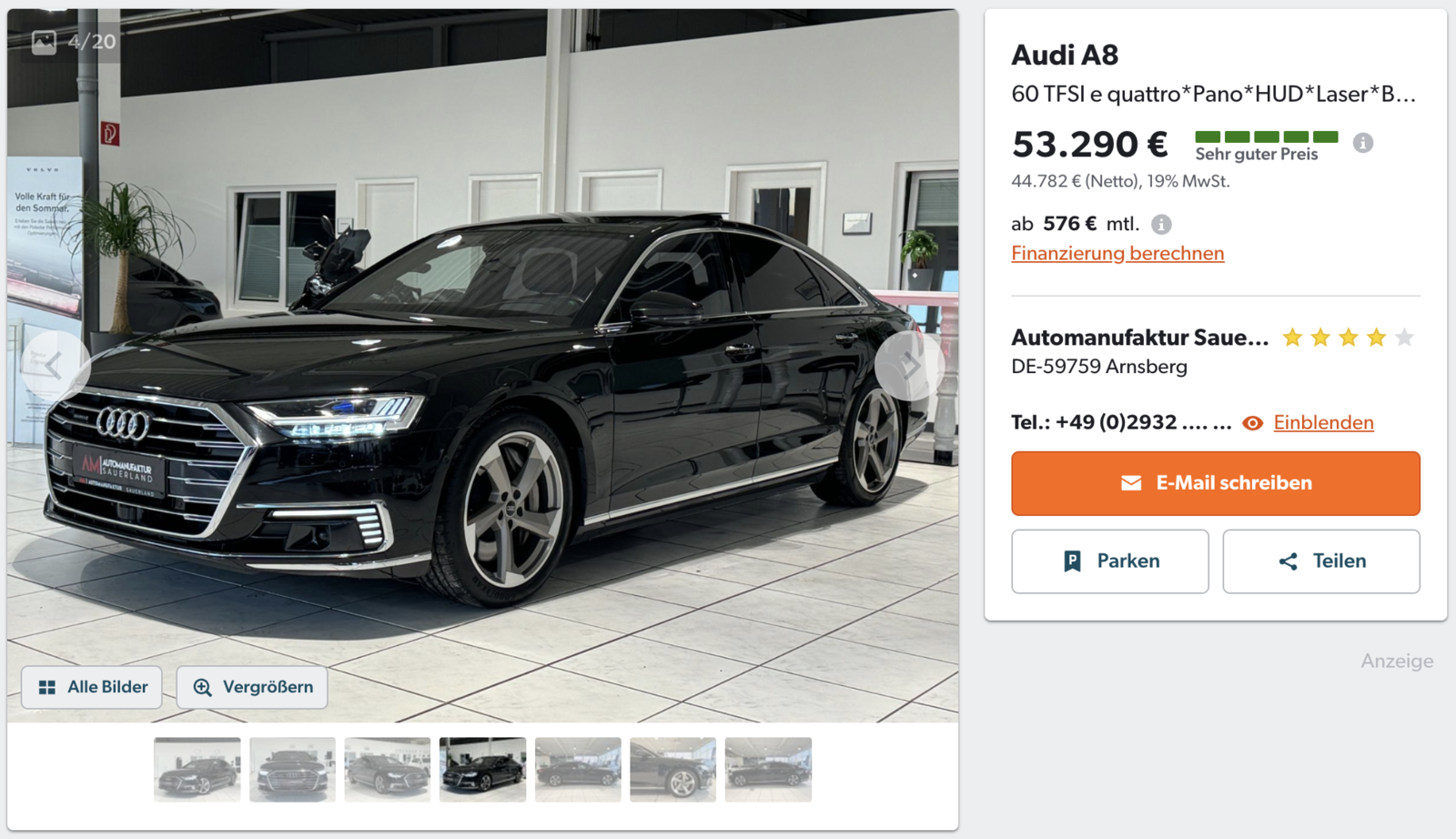Viewport: 1456px width, 839px height.
Task: Open monthly rate info icon
Action: [1161, 224]
